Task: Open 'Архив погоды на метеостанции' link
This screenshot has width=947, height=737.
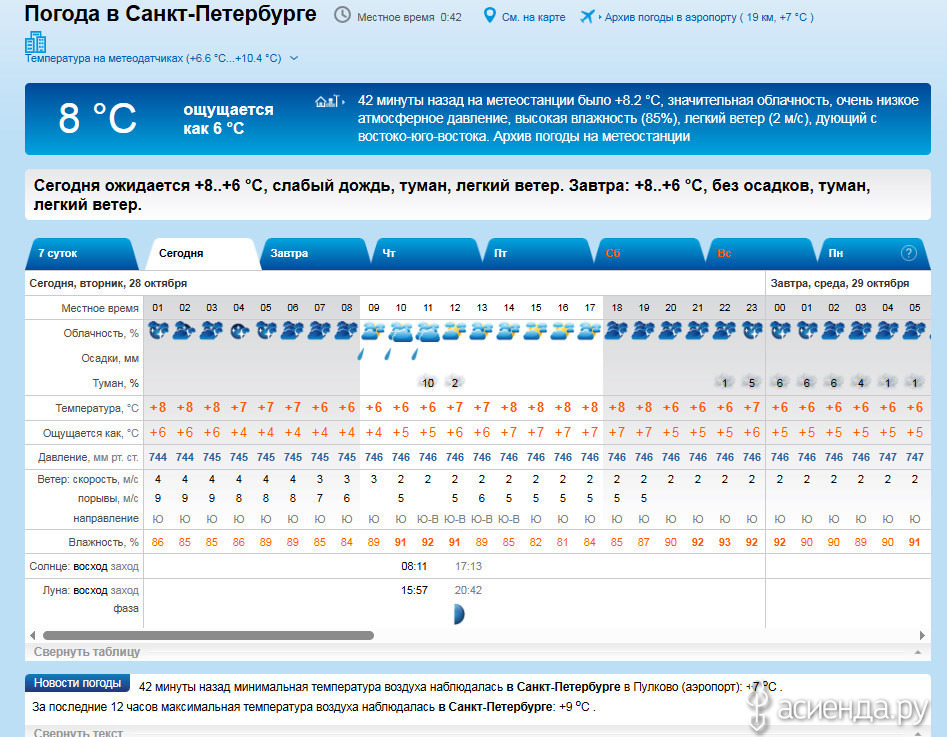Action: tap(592, 136)
